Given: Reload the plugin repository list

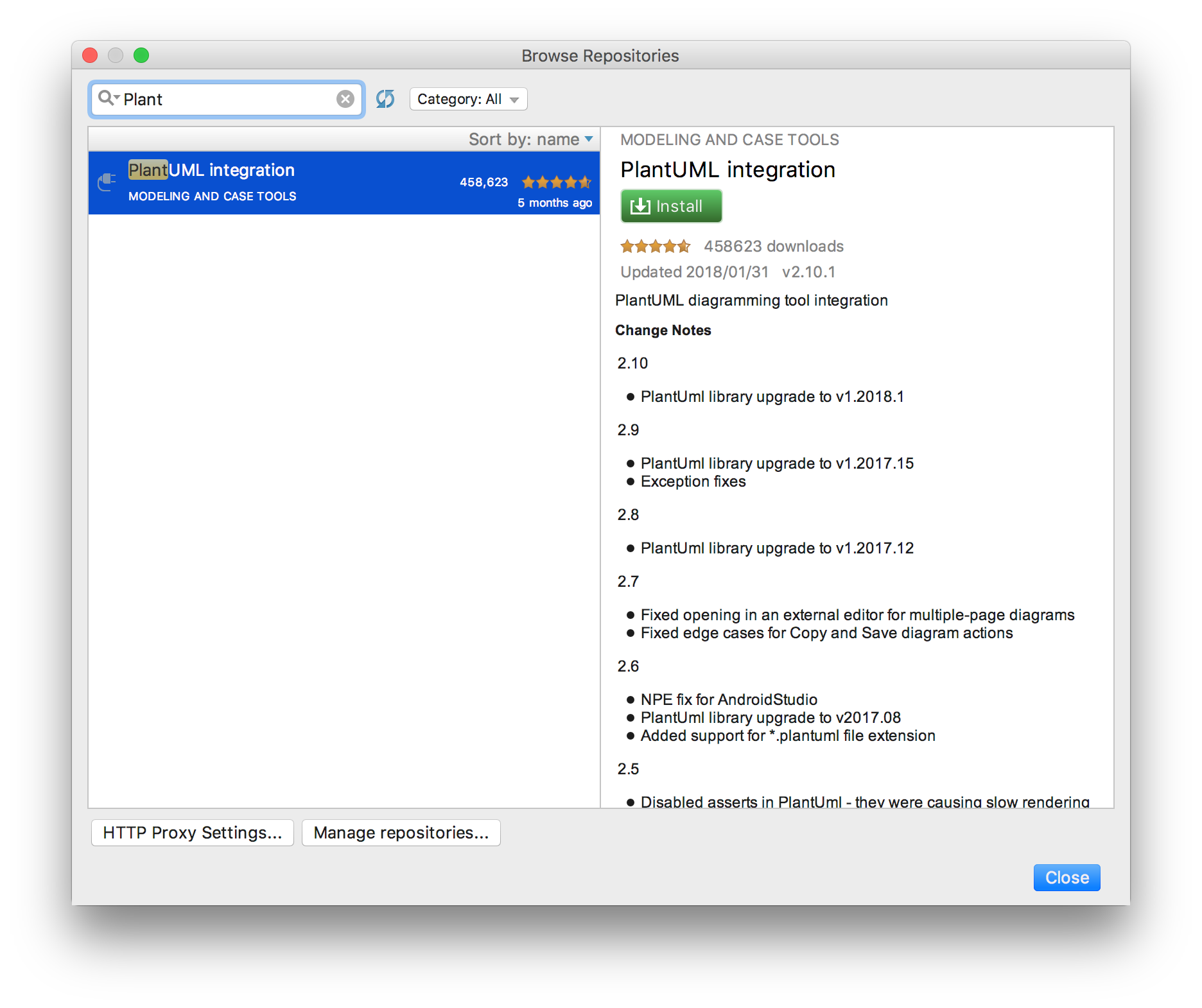Looking at the screenshot, I should pyautogui.click(x=385, y=99).
